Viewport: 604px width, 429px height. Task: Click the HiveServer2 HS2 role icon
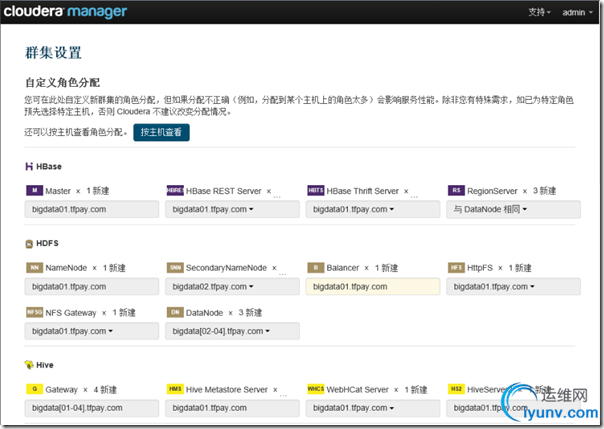[x=456, y=389]
